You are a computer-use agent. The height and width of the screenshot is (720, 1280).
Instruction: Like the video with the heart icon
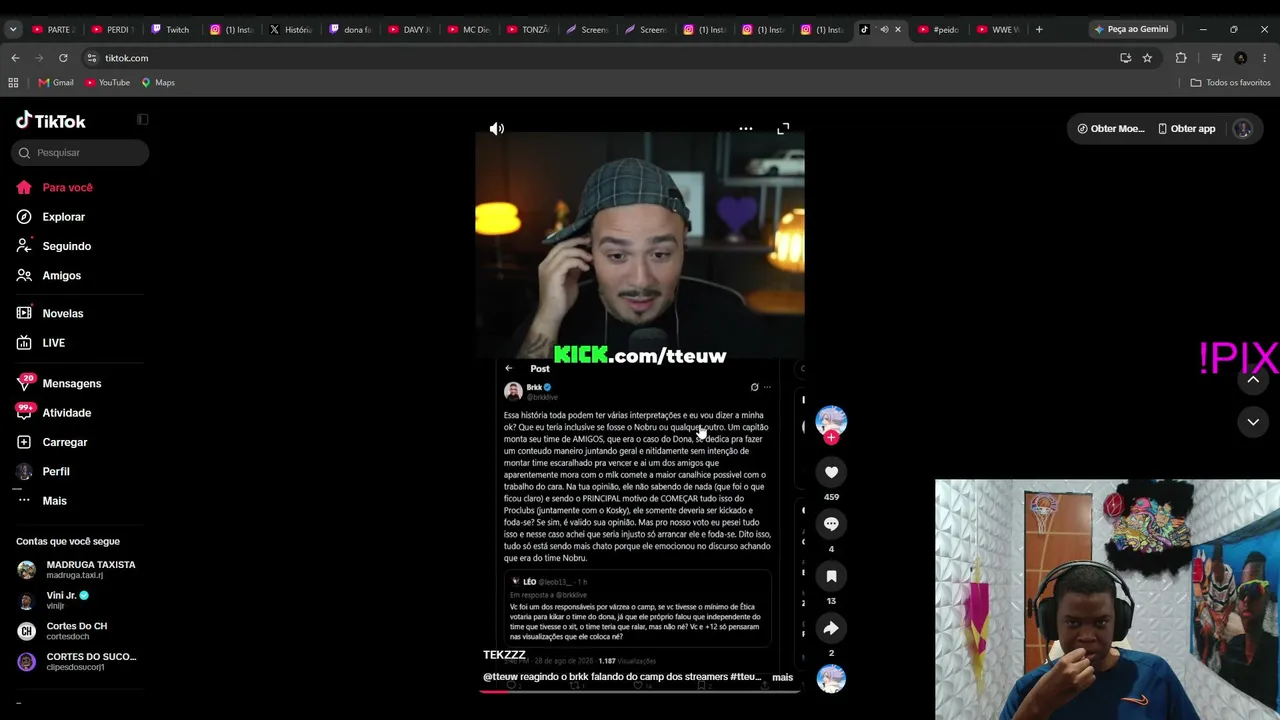(x=831, y=472)
